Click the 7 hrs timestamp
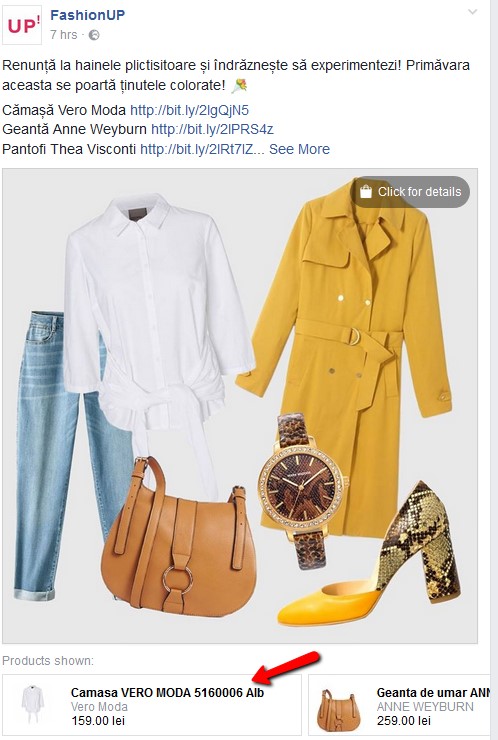 pyautogui.click(x=64, y=35)
